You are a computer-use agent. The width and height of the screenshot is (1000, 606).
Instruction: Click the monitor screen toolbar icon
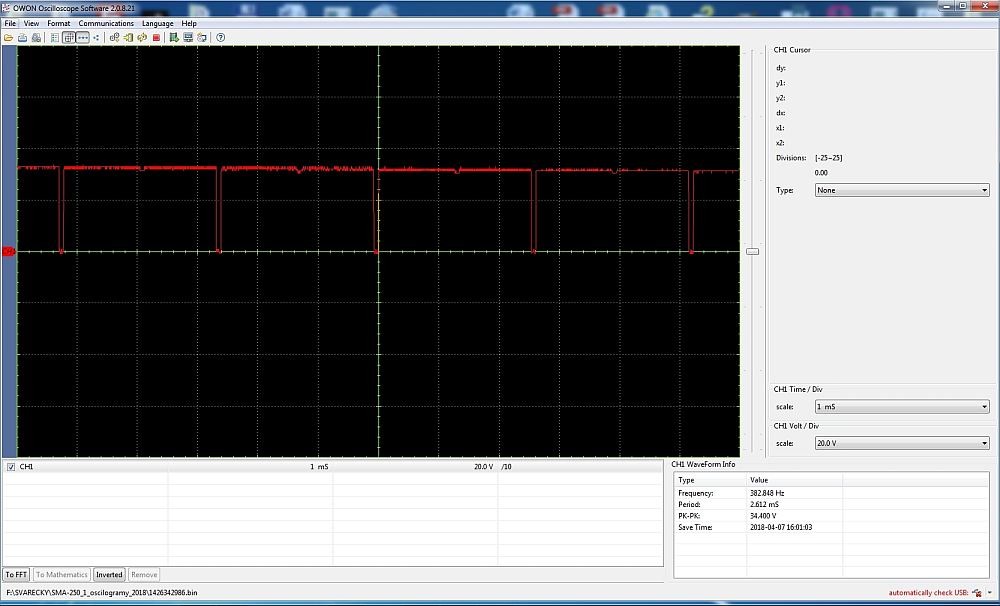pos(188,38)
